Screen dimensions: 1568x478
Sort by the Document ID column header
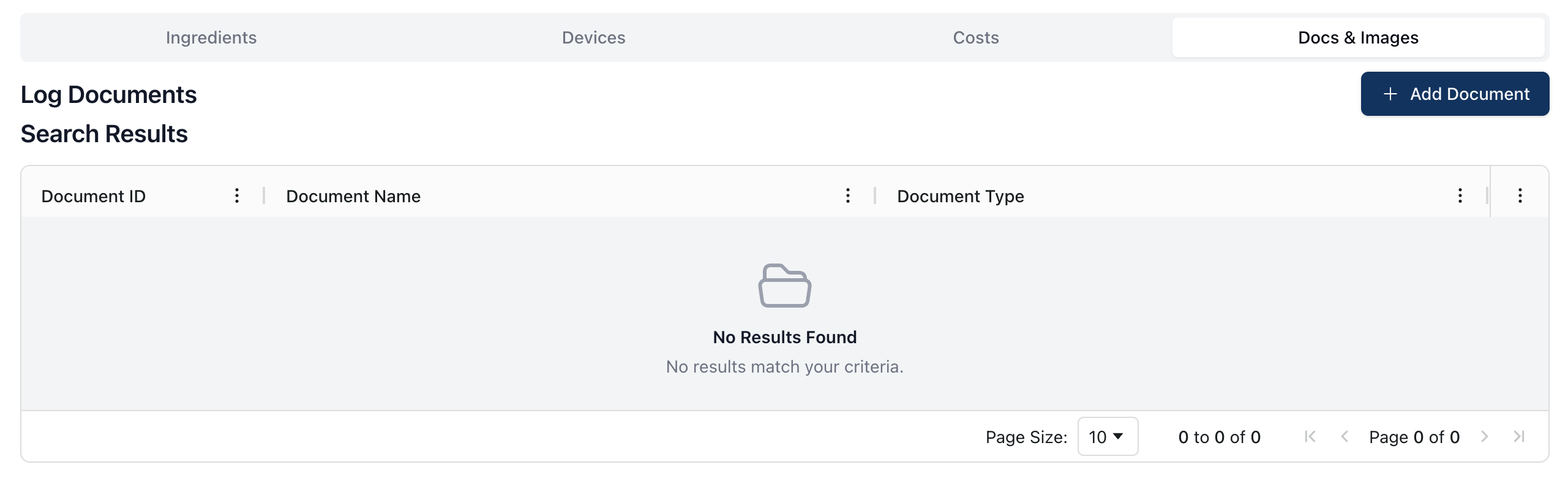point(94,197)
